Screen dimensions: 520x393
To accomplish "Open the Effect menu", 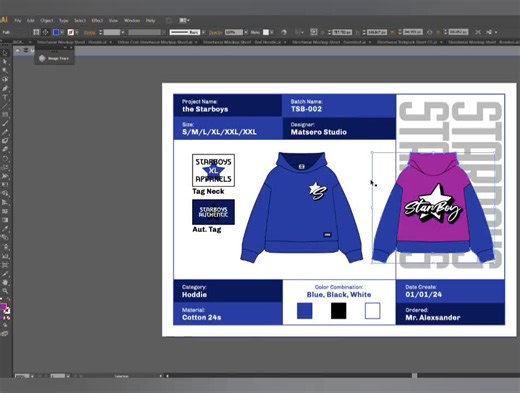I will pyautogui.click(x=97, y=21).
